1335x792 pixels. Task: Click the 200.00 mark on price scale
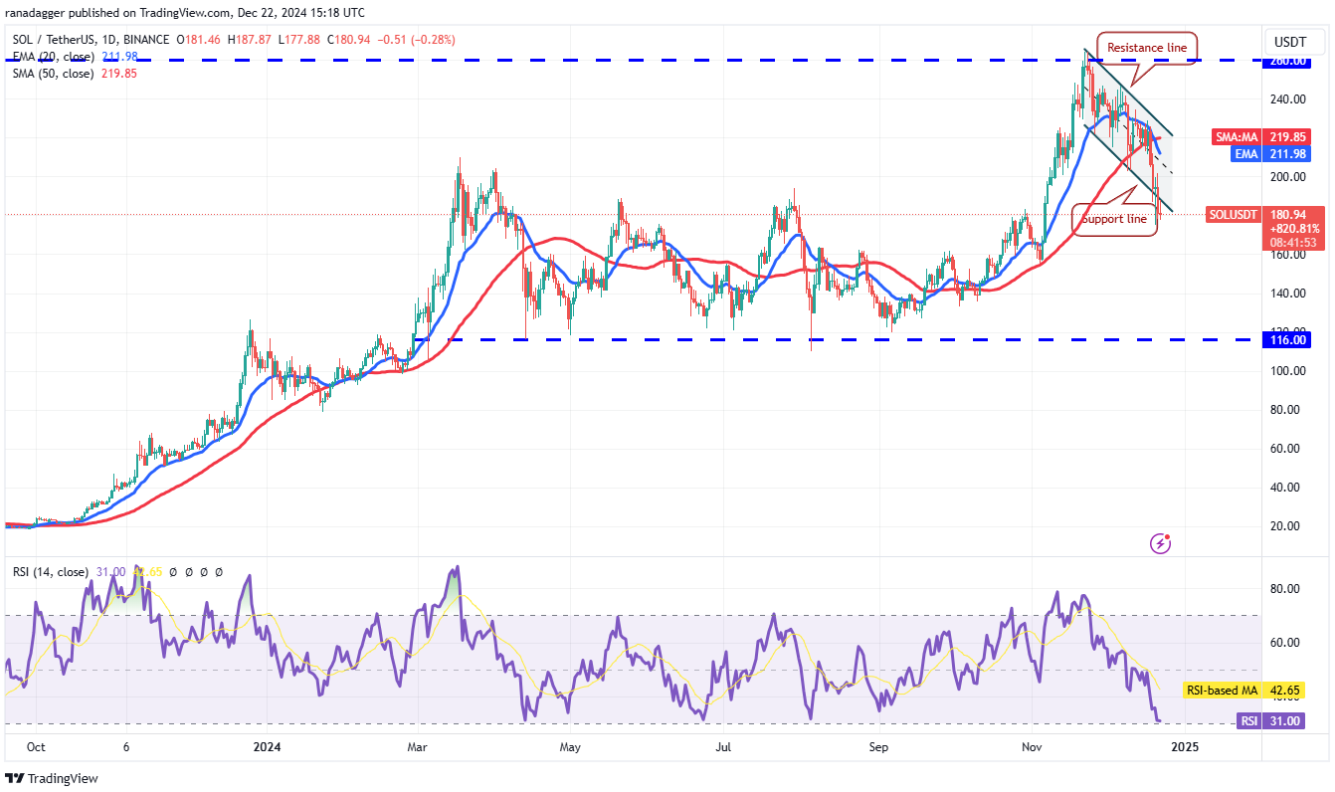pyautogui.click(x=1287, y=177)
